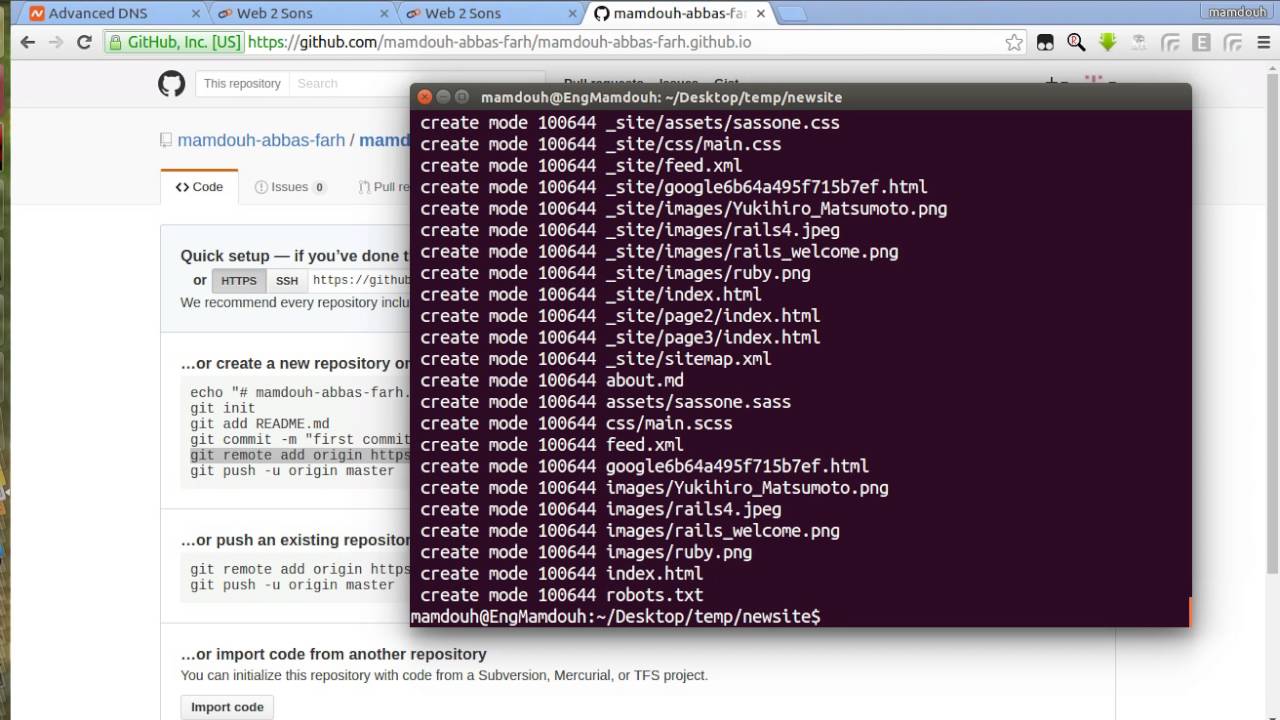Image resolution: width=1280 pixels, height=720 pixels.
Task: Click the black mask extension icon
Action: (x=1045, y=42)
